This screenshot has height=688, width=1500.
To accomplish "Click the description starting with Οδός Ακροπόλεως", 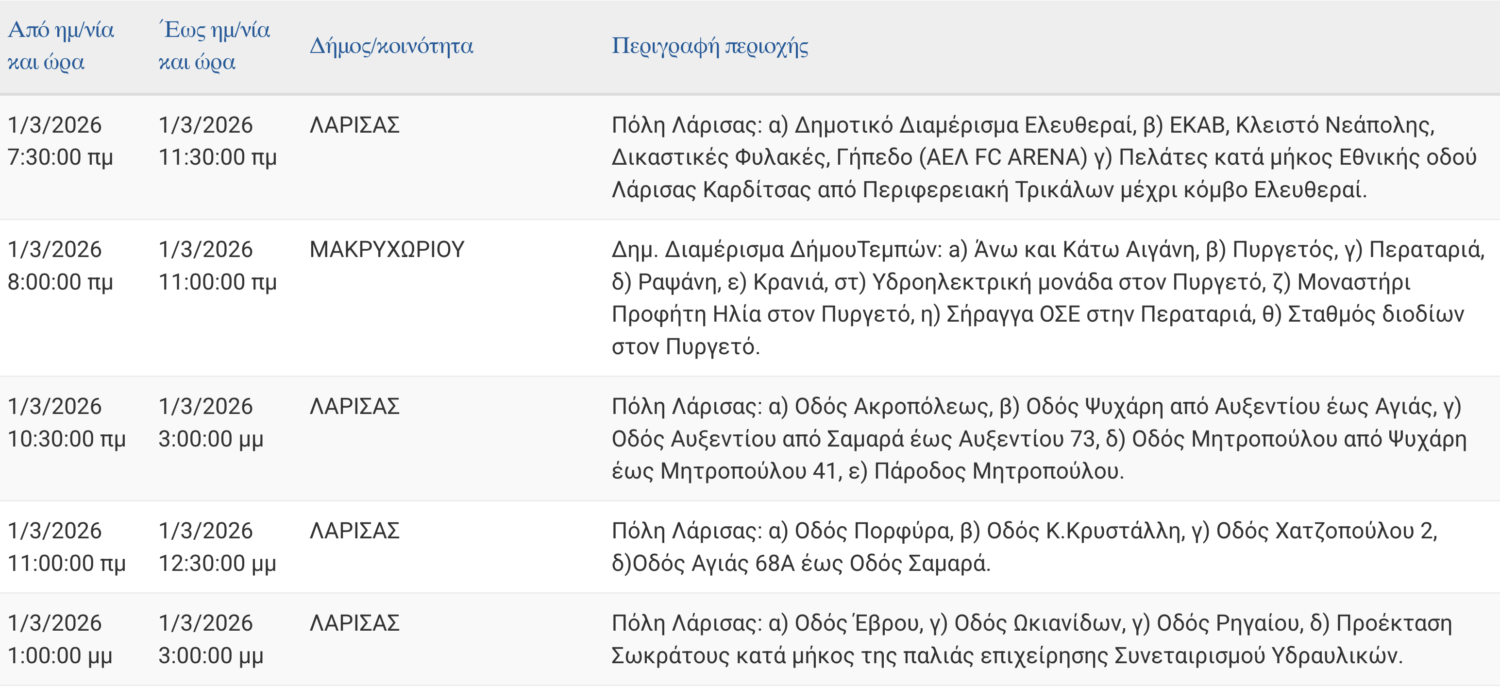I will pyautogui.click(x=1038, y=438).
